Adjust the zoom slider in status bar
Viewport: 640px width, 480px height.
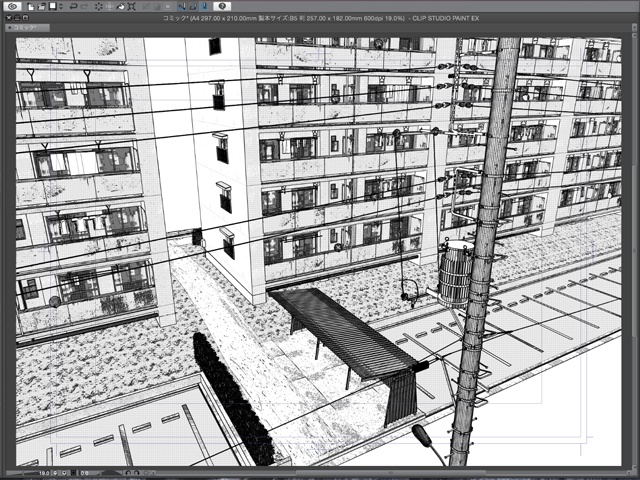tap(21, 473)
